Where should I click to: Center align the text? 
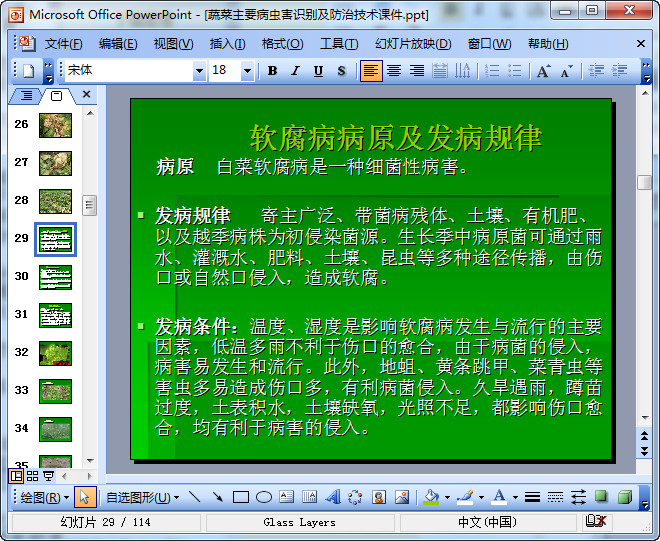click(x=394, y=71)
